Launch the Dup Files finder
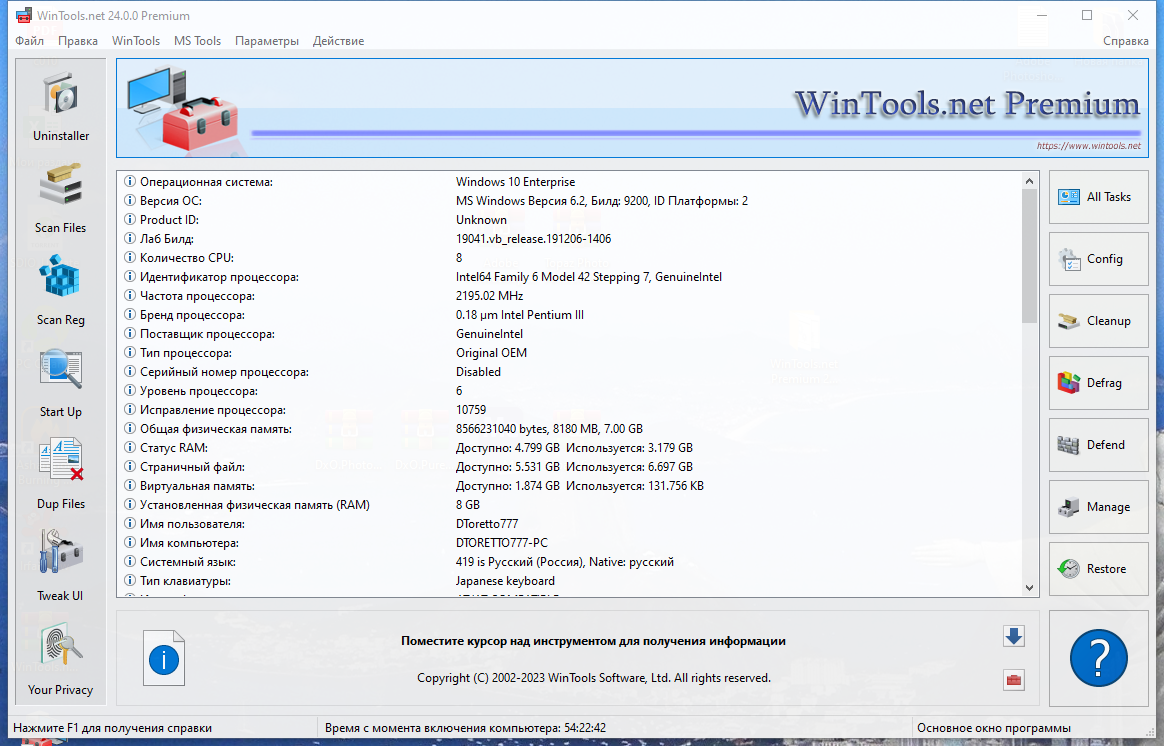The image size is (1164, 746). coord(61,475)
